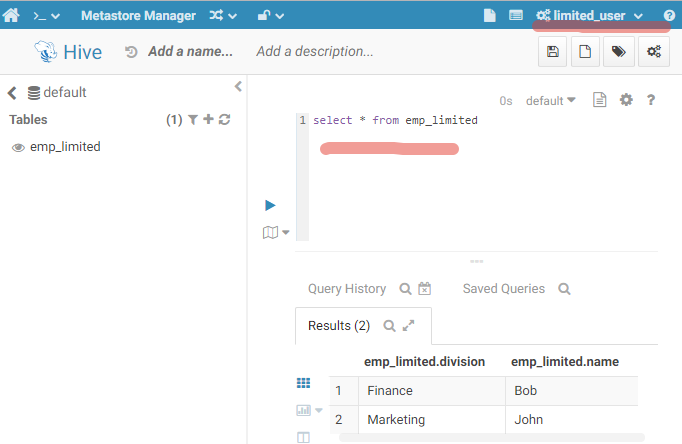Image resolution: width=682 pixels, height=444 pixels.
Task: Open the editor settings gear icon
Action: pyautogui.click(x=626, y=100)
